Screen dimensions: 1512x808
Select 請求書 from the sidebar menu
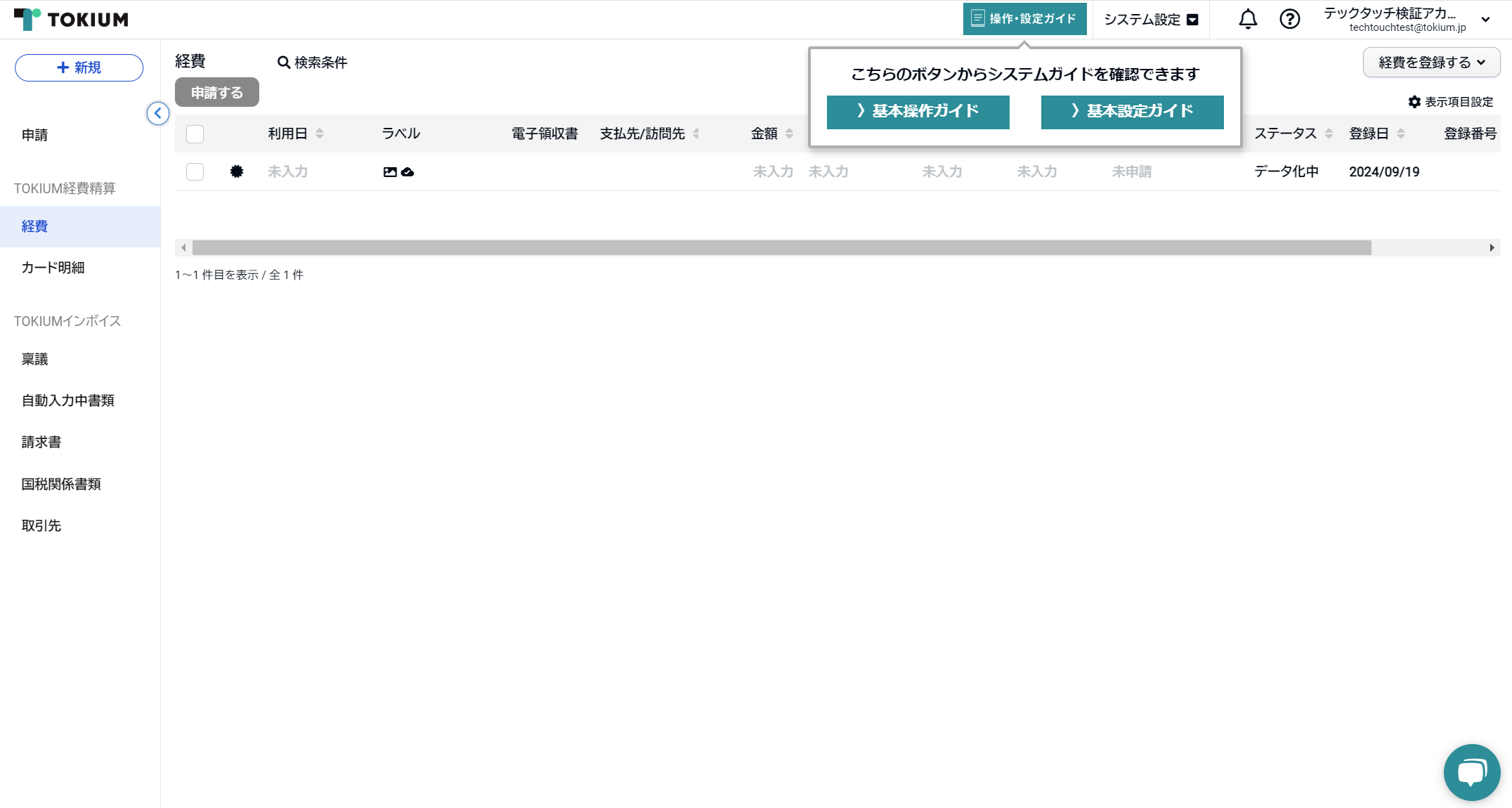coord(41,442)
